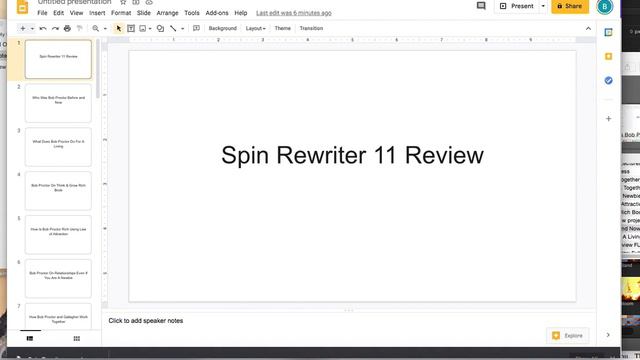The width and height of the screenshot is (640, 360).
Task: Click the Background button
Action: click(x=222, y=29)
